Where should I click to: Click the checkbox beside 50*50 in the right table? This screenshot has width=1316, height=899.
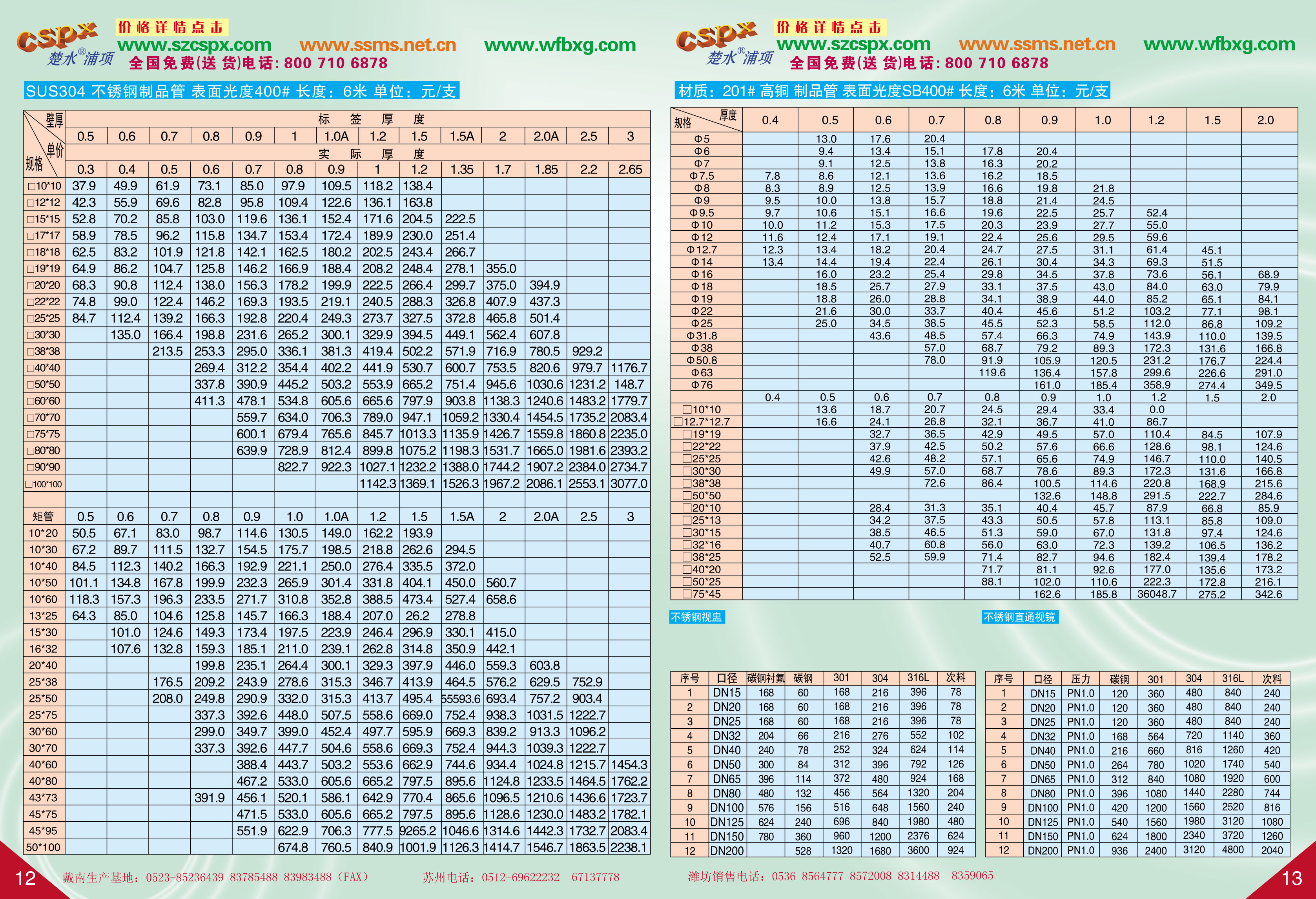click(x=687, y=496)
